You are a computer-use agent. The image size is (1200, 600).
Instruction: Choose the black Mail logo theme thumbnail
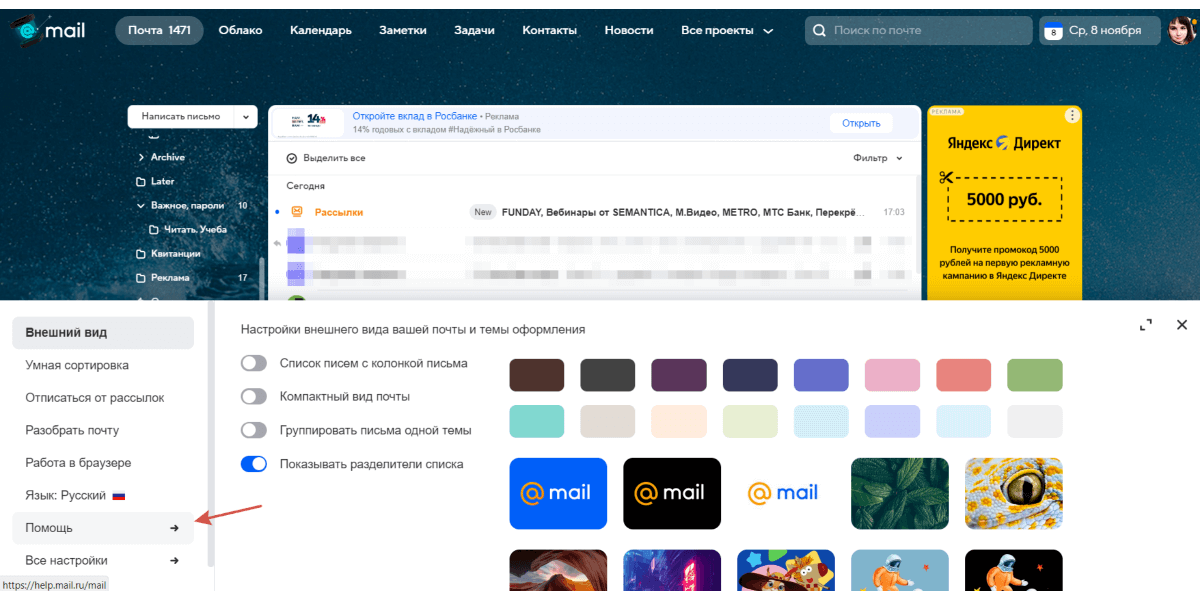click(672, 493)
